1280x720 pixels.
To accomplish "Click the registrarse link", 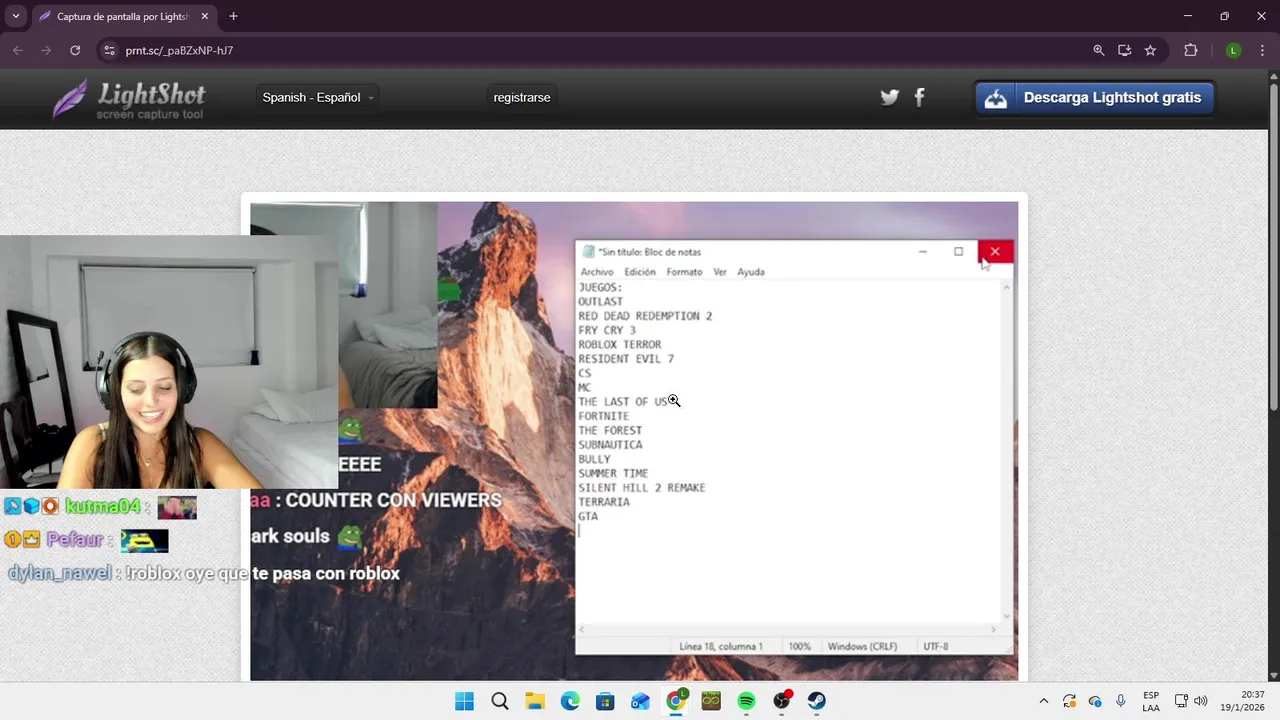I will pyautogui.click(x=522, y=97).
